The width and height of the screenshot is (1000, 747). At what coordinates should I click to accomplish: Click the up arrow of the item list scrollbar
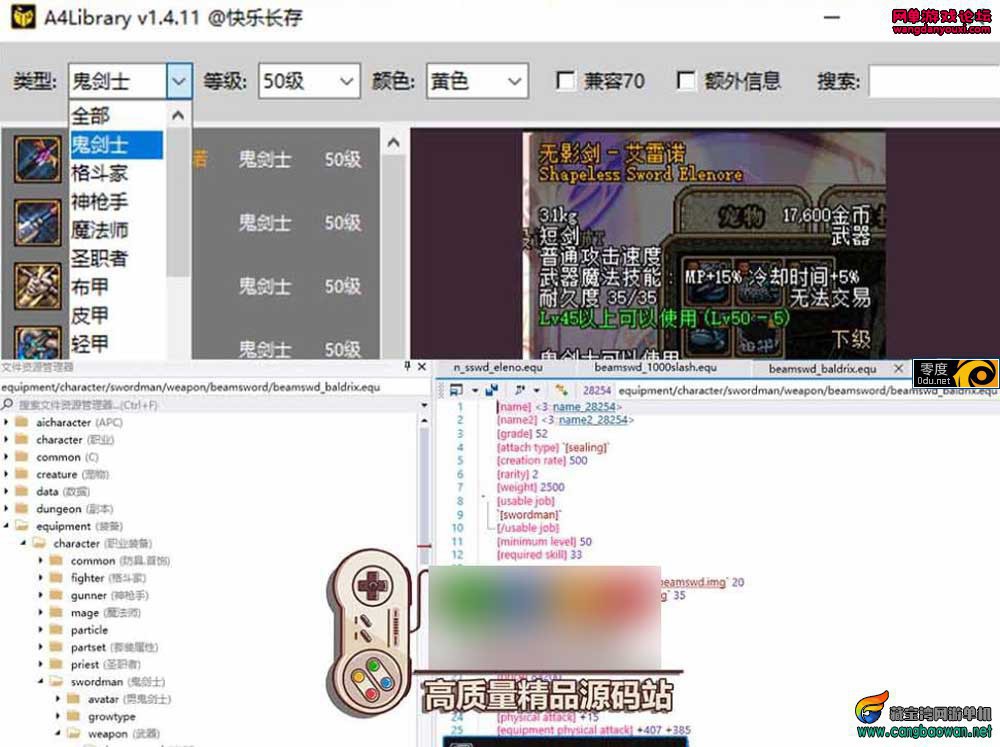[x=393, y=143]
